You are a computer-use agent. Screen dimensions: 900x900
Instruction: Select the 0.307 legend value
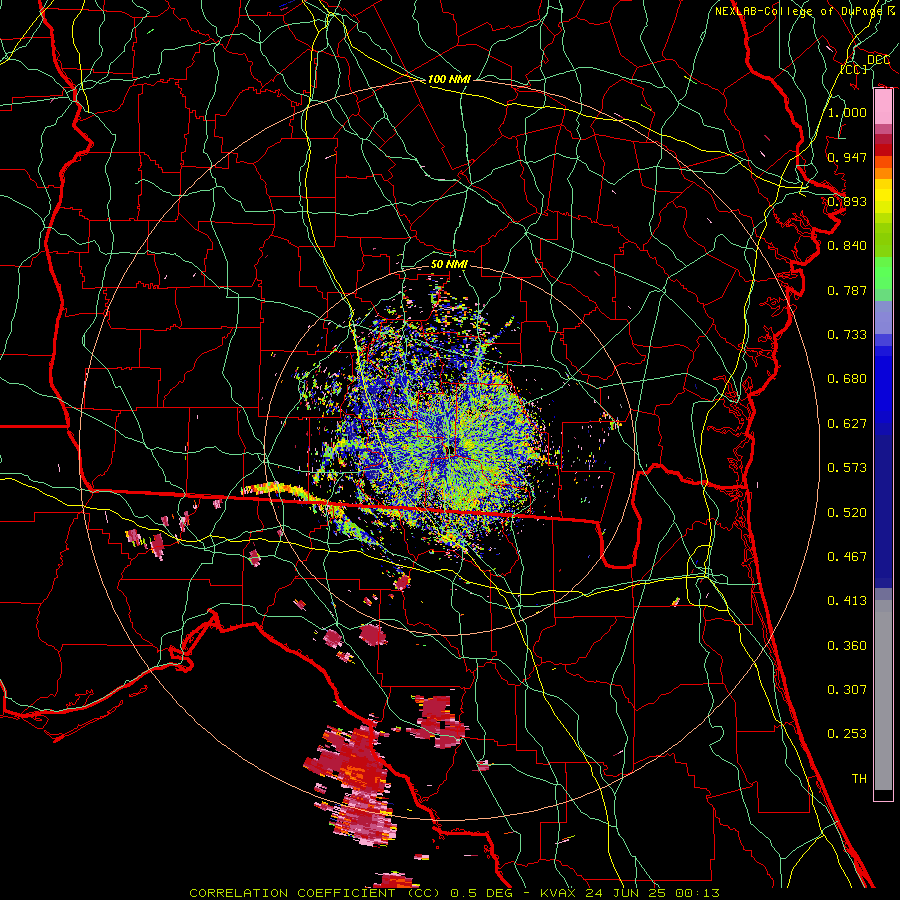pos(847,690)
